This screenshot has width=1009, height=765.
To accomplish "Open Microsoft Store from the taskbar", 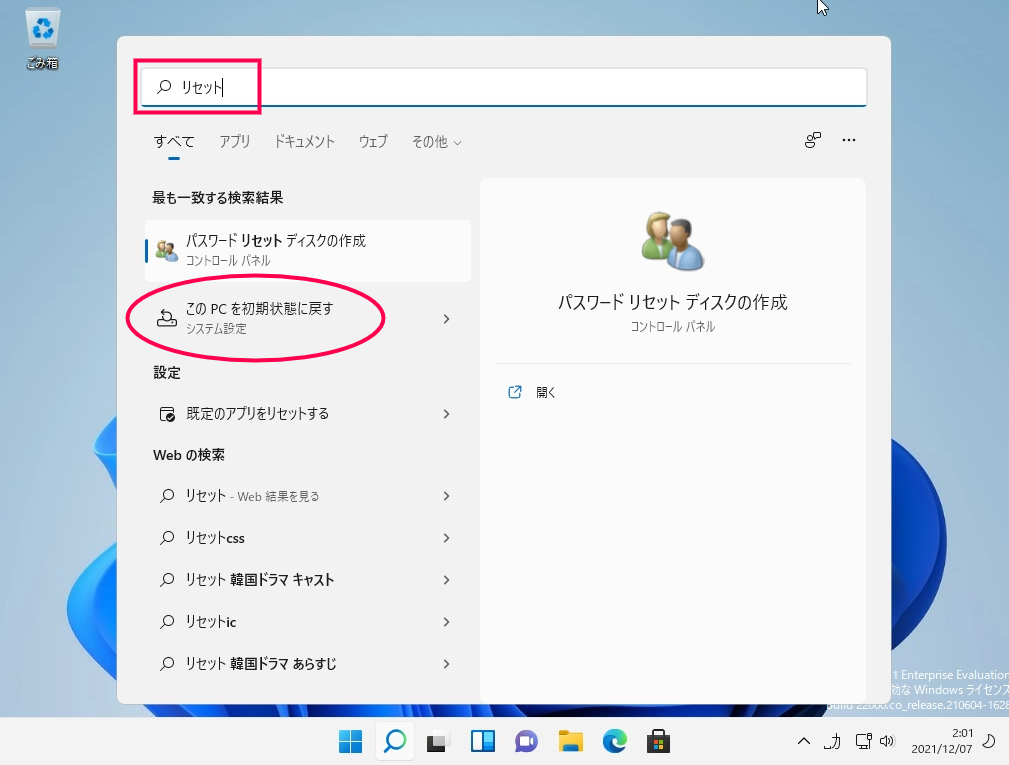I will (658, 741).
